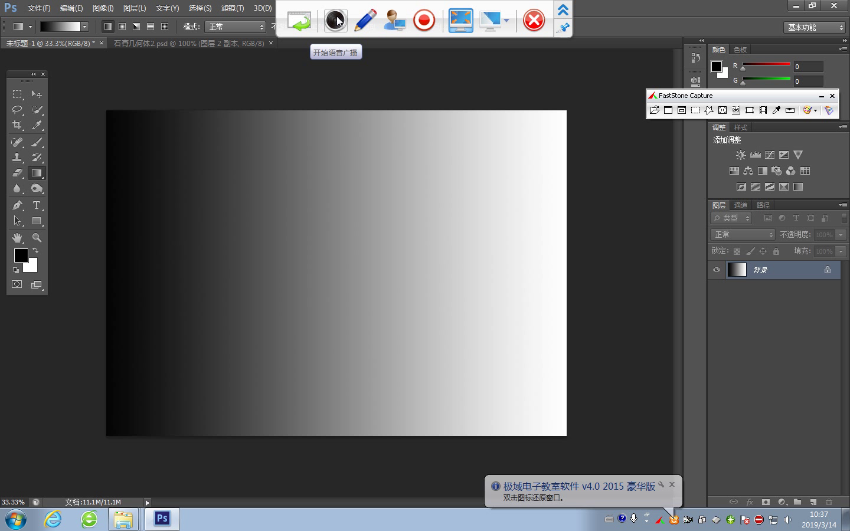Open the Edit menu

pyautogui.click(x=71, y=8)
